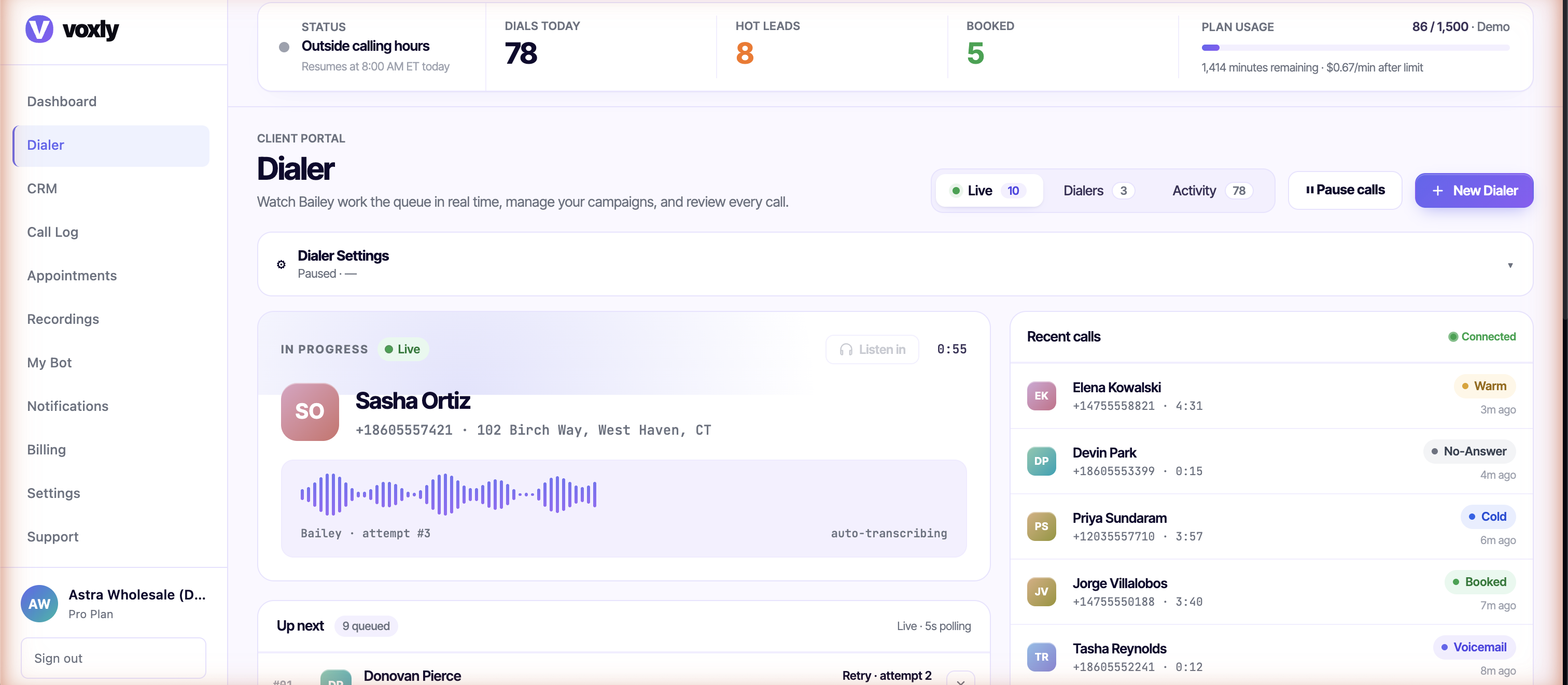
Task: Click the SO avatar for Sasha Ortiz
Action: [310, 412]
